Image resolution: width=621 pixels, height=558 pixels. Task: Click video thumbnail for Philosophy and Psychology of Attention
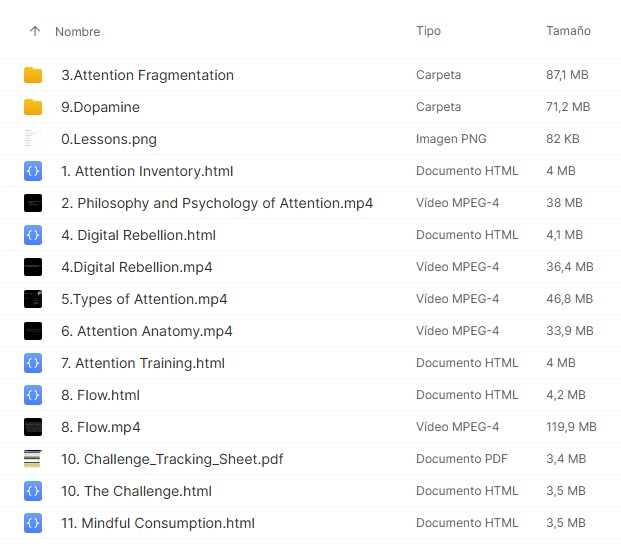(33, 203)
